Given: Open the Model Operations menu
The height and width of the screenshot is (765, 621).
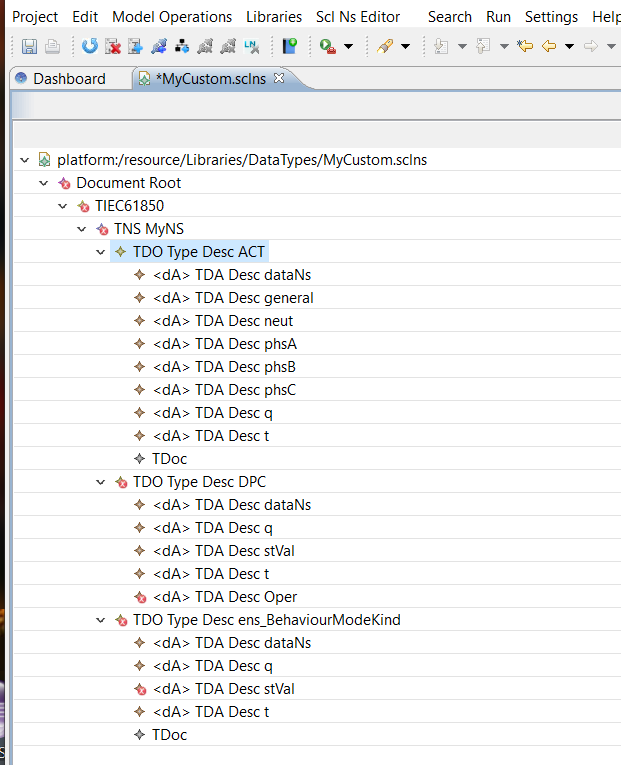Looking at the screenshot, I should 172,17.
